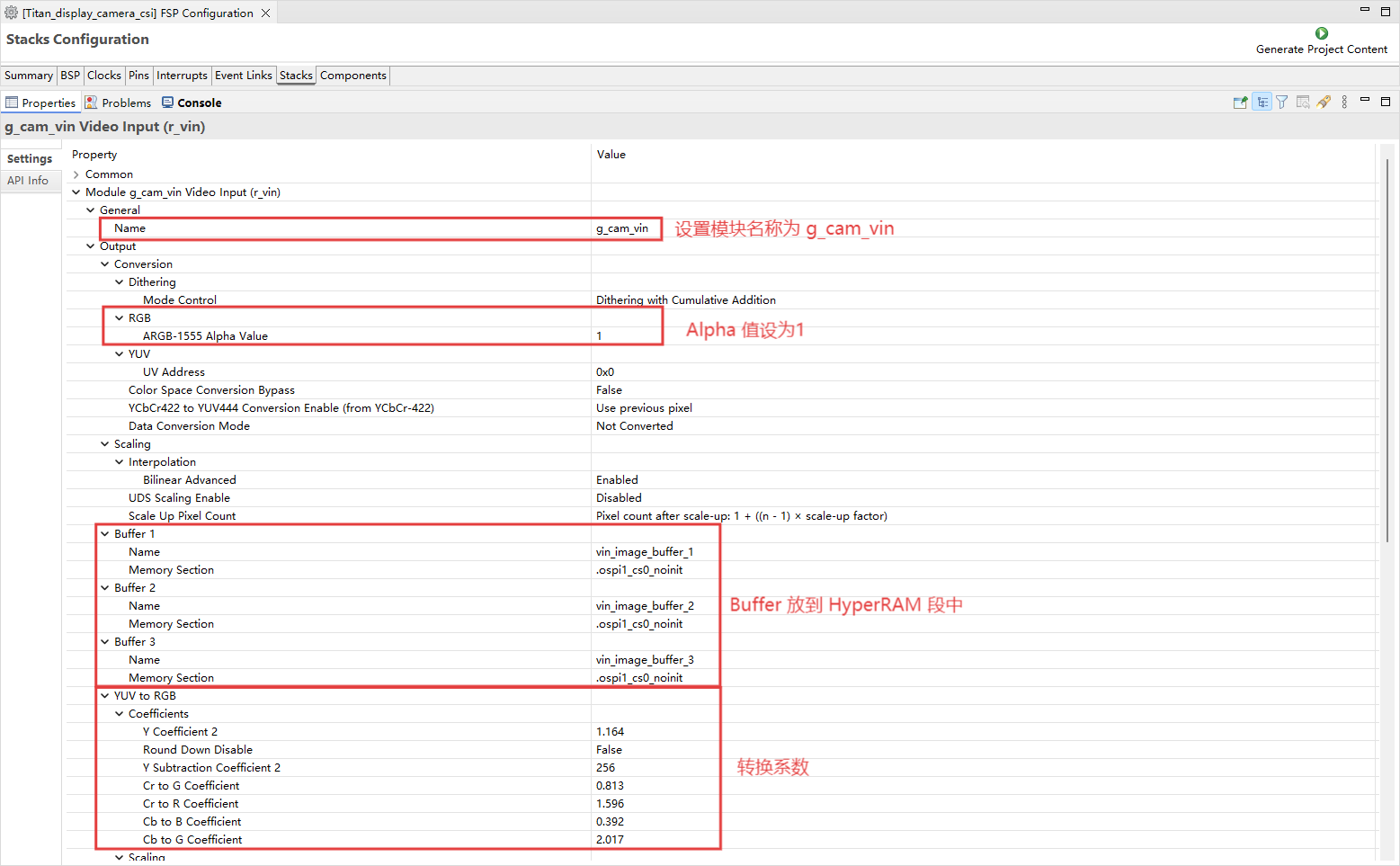
Task: Maximize the Properties view panel
Action: [1386, 102]
